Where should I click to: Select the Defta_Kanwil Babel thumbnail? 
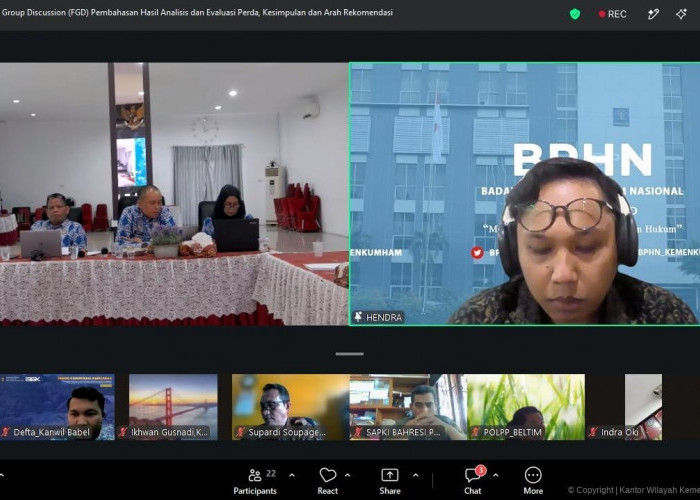pos(57,407)
